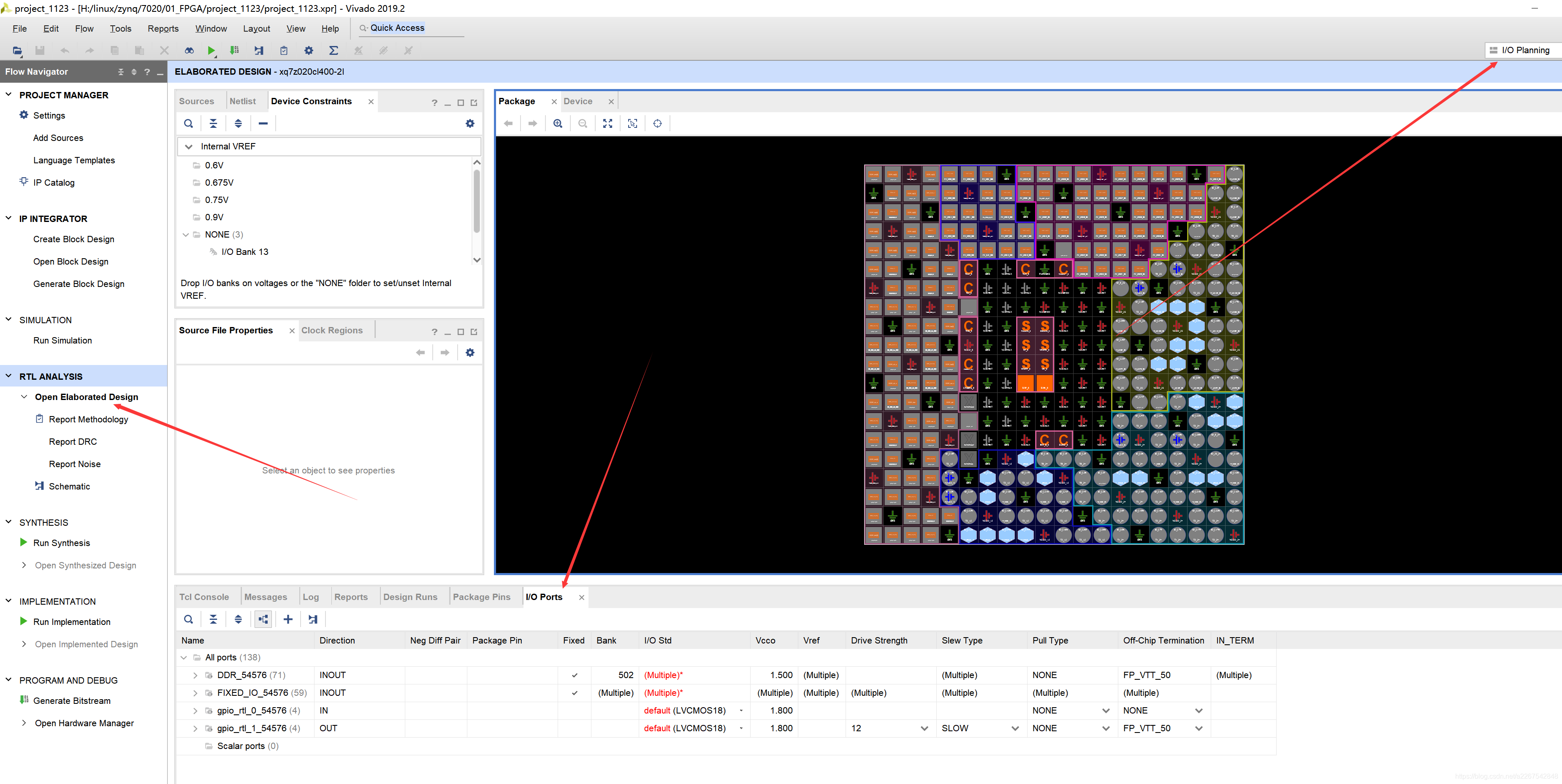Viewport: 1562px width, 784px height.
Task: Click Run Synthesis in Flow Navigator
Action: pos(61,543)
